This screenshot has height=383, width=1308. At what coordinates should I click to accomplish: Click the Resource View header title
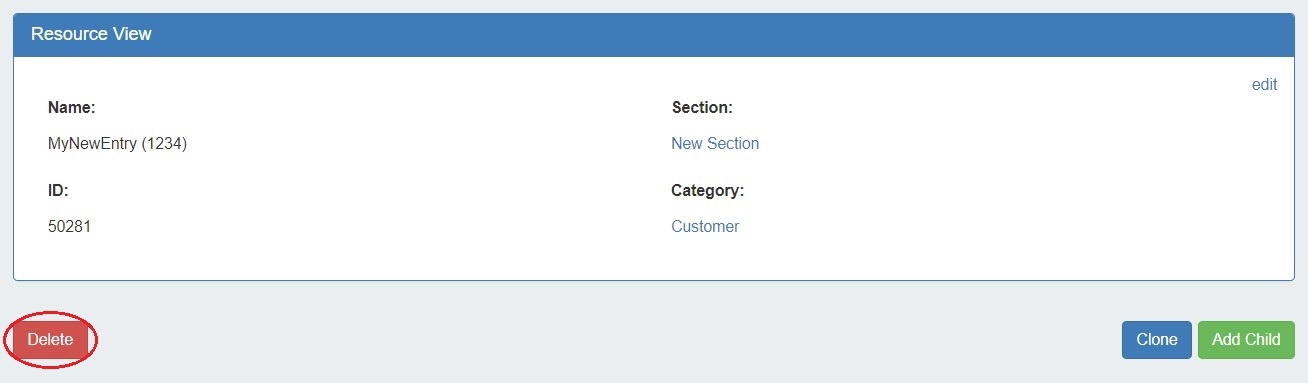point(91,34)
